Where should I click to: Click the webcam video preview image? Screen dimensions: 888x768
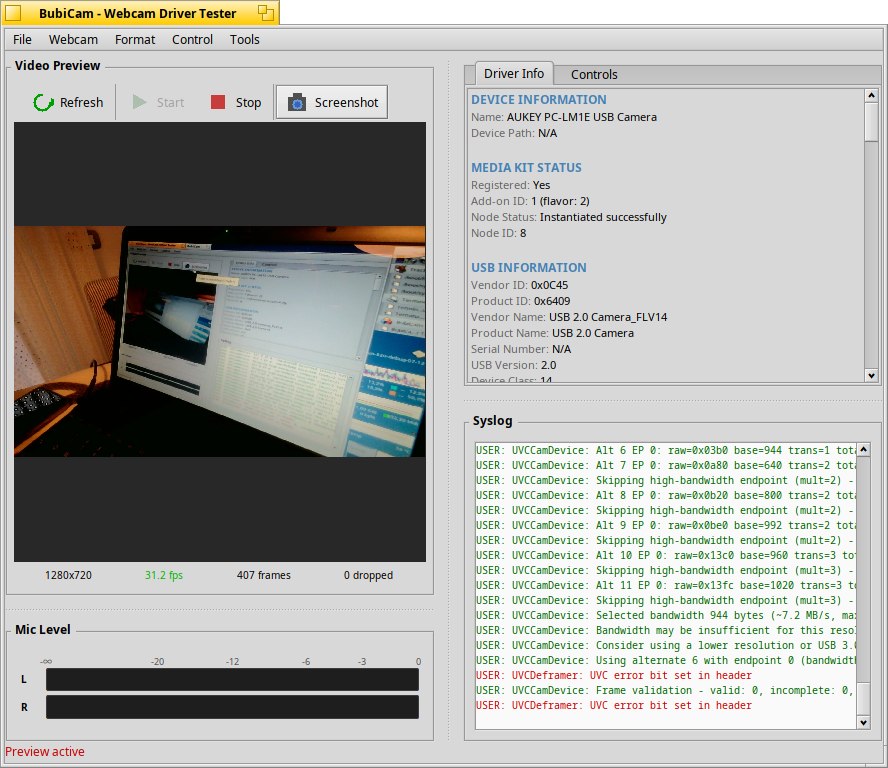pyautogui.click(x=220, y=341)
